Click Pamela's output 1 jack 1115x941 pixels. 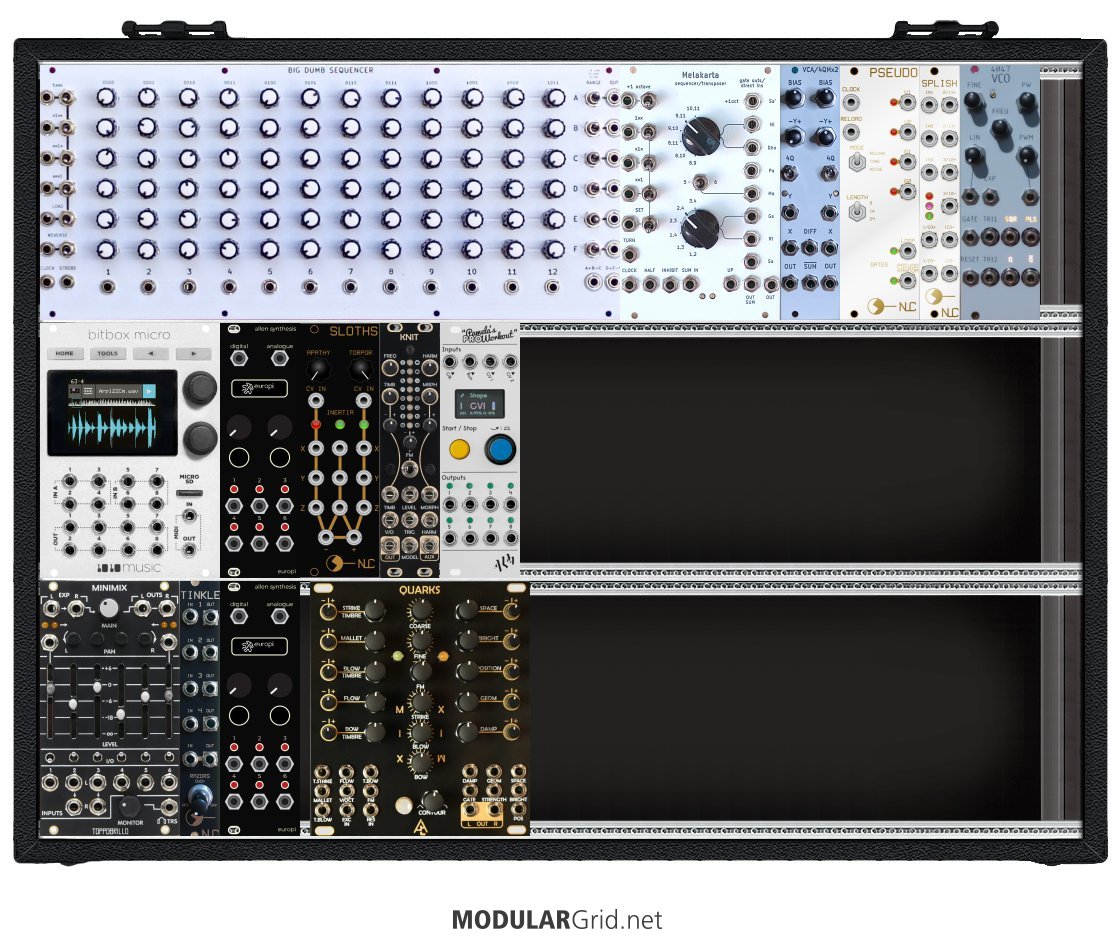click(x=449, y=505)
